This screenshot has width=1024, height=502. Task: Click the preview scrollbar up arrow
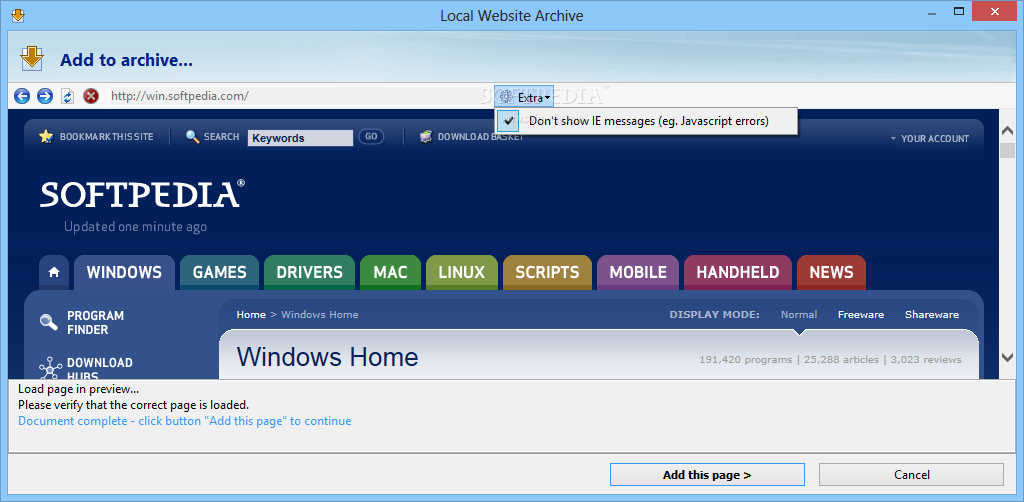[x=1007, y=131]
